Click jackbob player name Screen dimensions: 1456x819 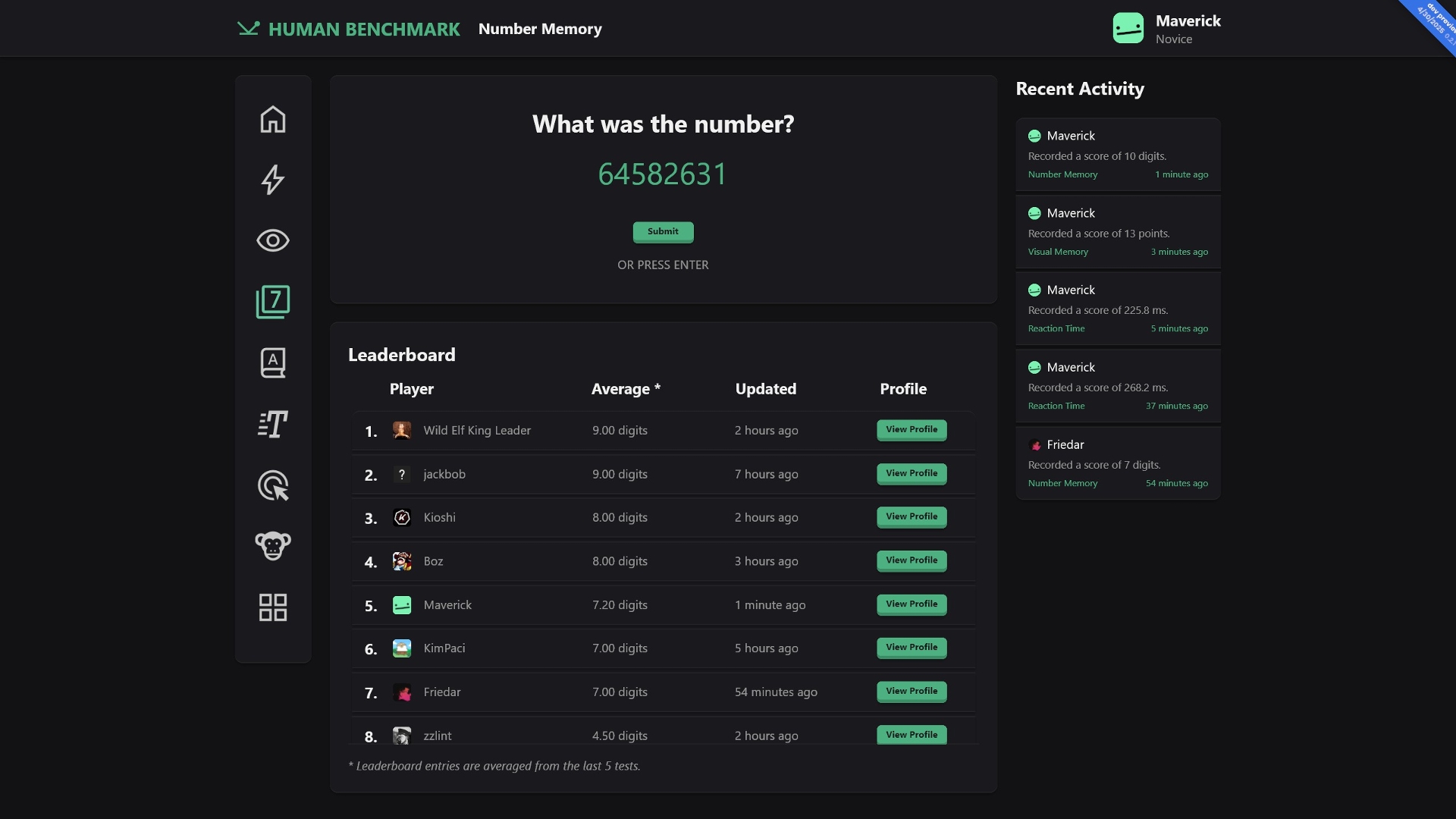pos(444,475)
